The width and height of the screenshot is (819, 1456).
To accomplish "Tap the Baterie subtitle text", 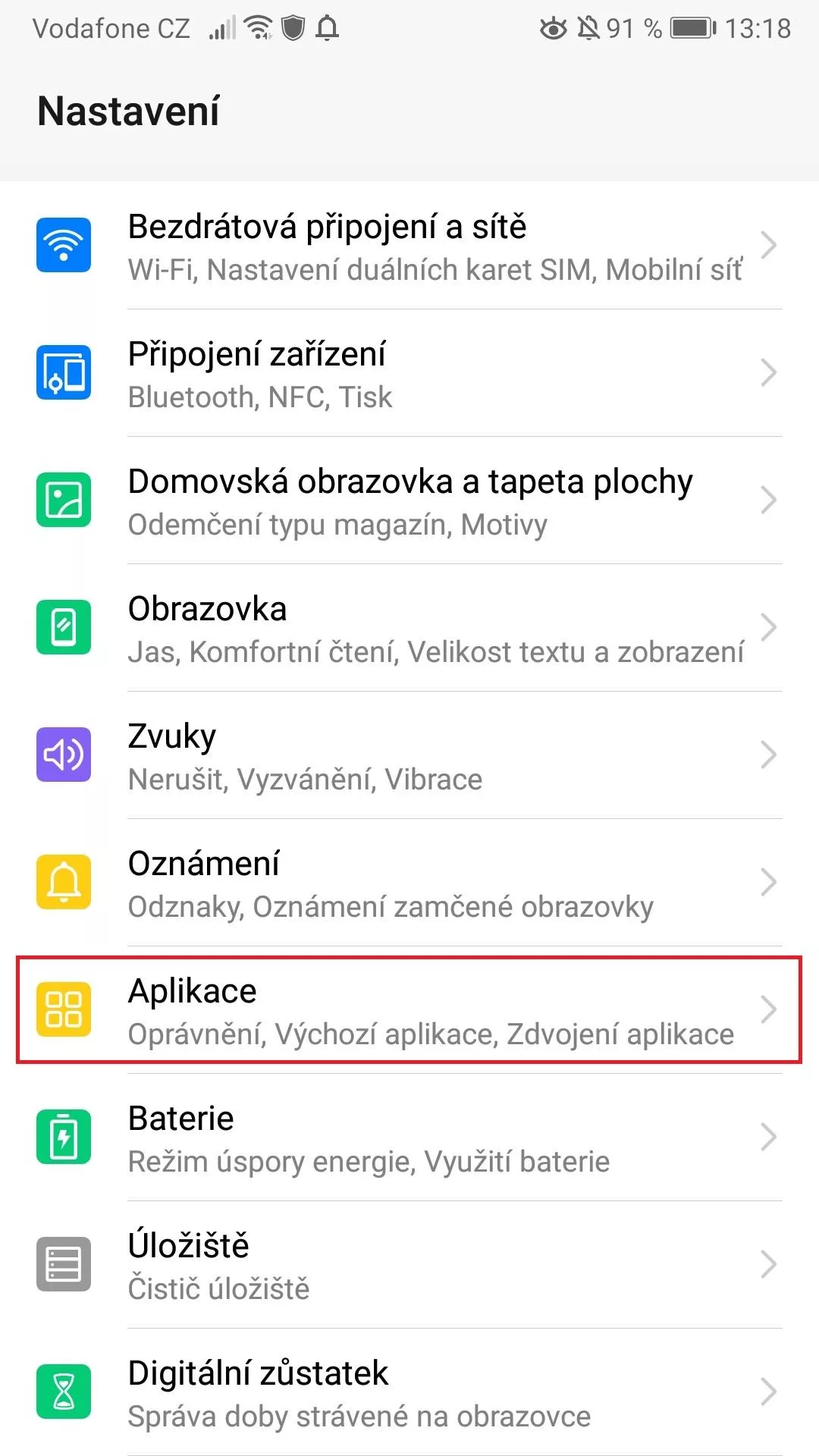I will 369,1162.
